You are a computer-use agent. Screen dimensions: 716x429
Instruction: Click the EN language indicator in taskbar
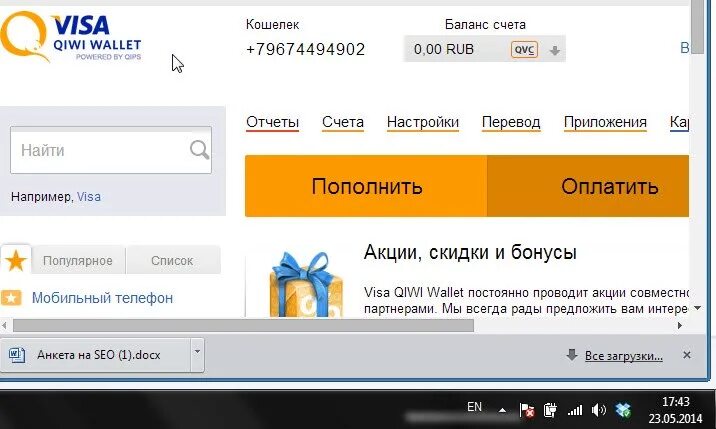pos(474,407)
